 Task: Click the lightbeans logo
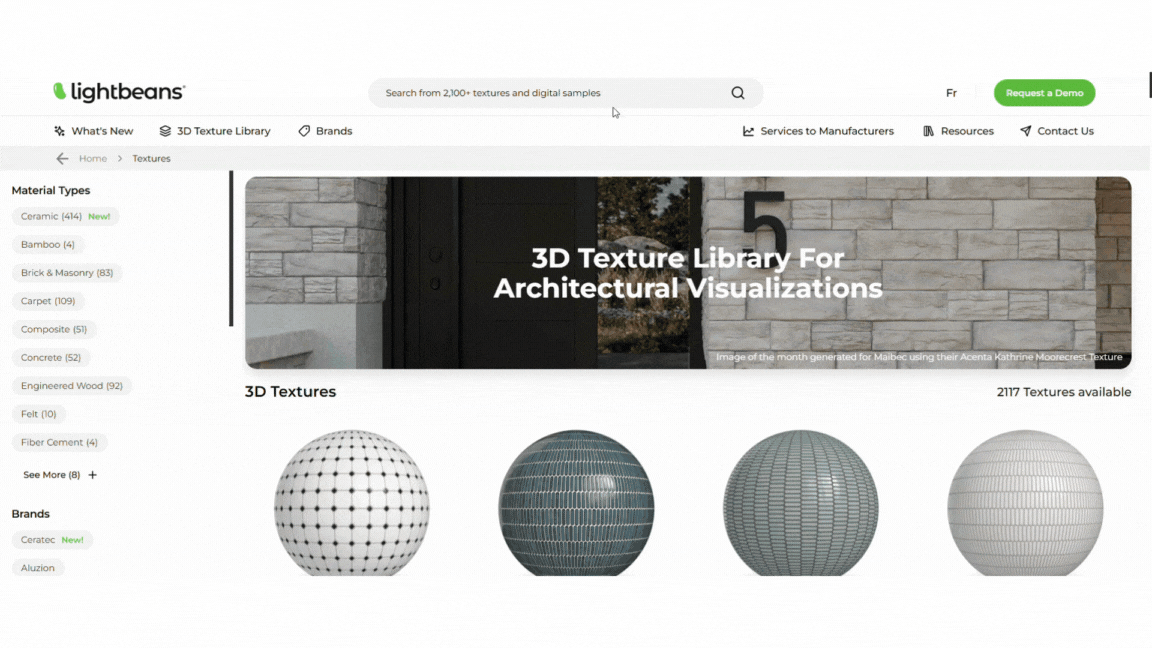(x=119, y=92)
